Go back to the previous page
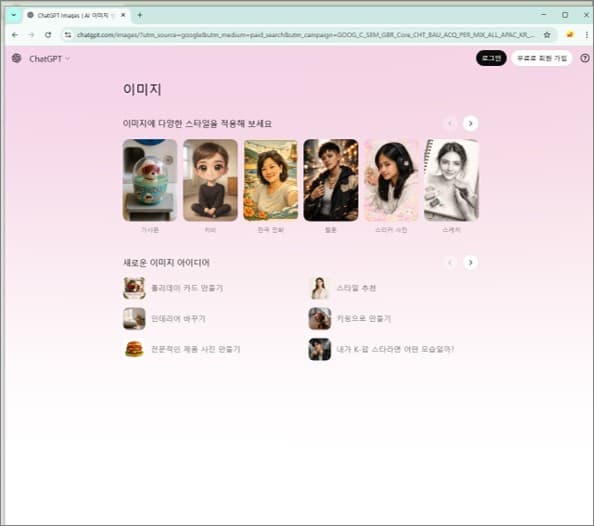 coord(15,35)
